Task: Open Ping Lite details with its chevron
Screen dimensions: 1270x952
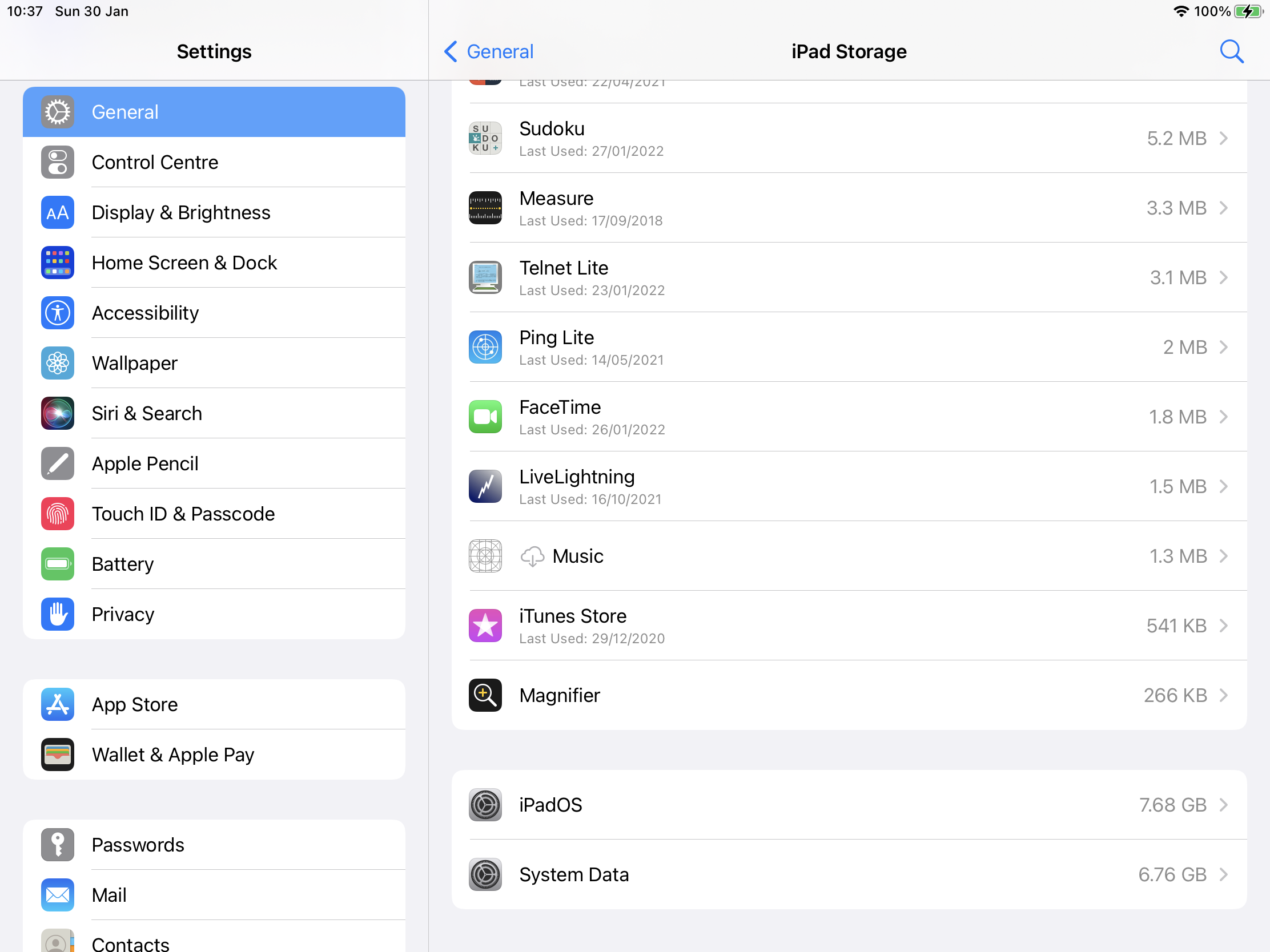Action: 1224,347
